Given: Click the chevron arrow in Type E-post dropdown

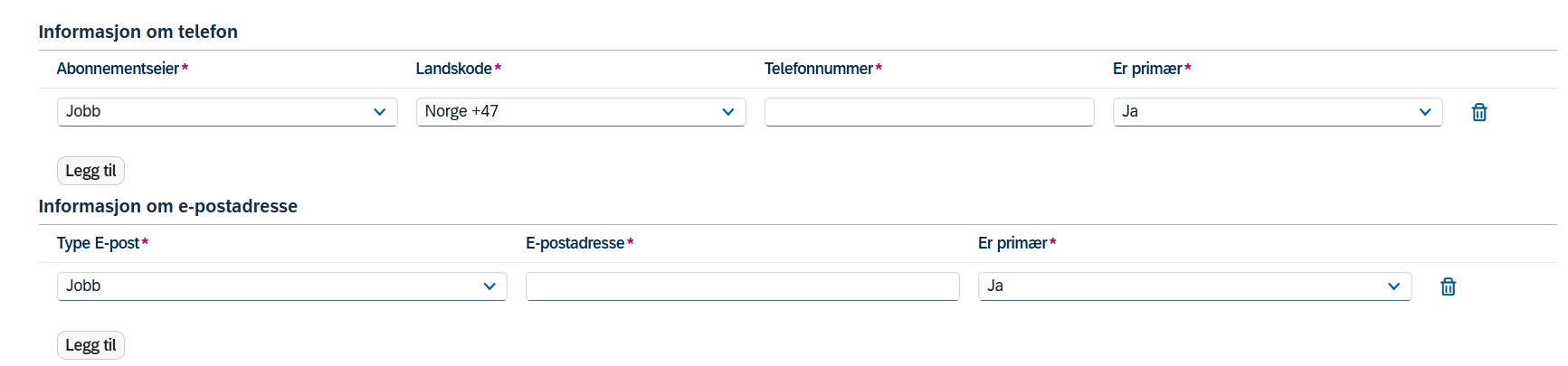Looking at the screenshot, I should point(489,286).
